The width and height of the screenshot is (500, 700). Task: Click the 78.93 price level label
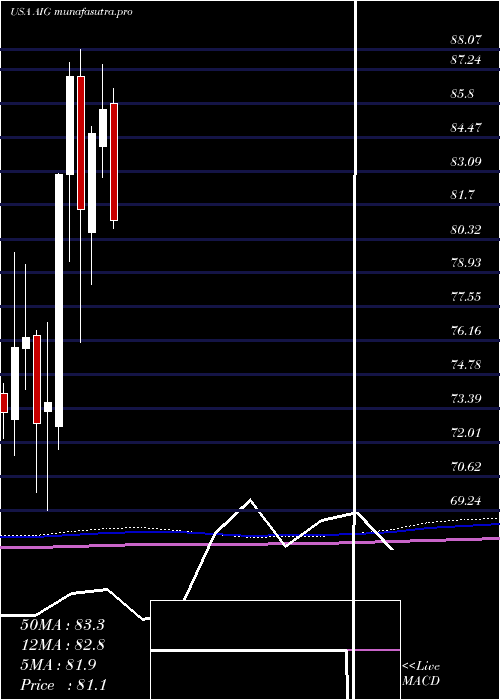coord(466,262)
